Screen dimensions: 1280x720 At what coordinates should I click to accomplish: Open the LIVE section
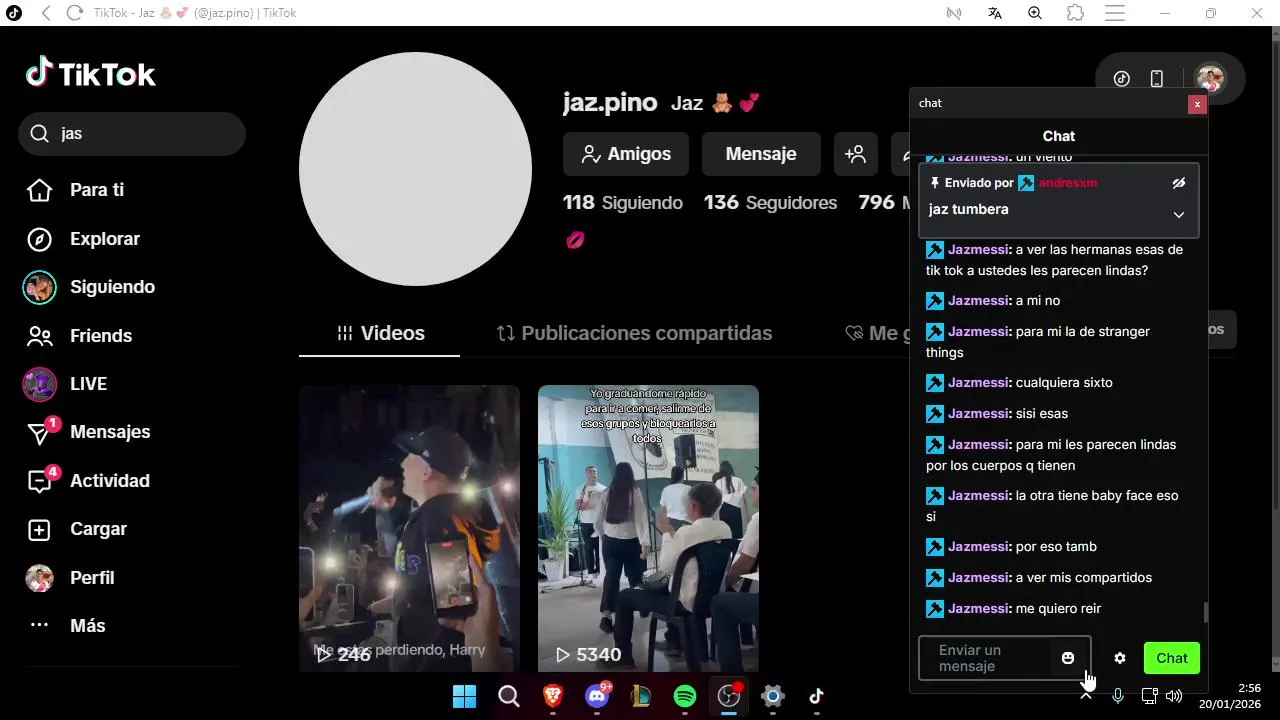coord(66,384)
